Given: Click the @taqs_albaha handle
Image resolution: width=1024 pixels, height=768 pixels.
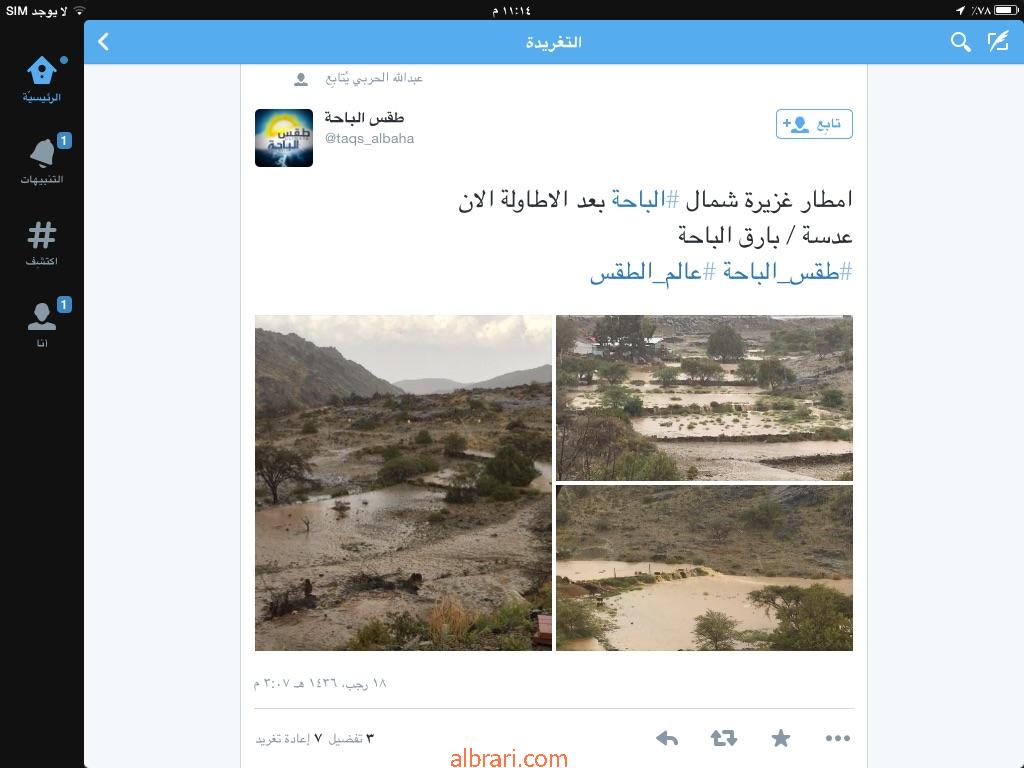Looking at the screenshot, I should (x=370, y=138).
